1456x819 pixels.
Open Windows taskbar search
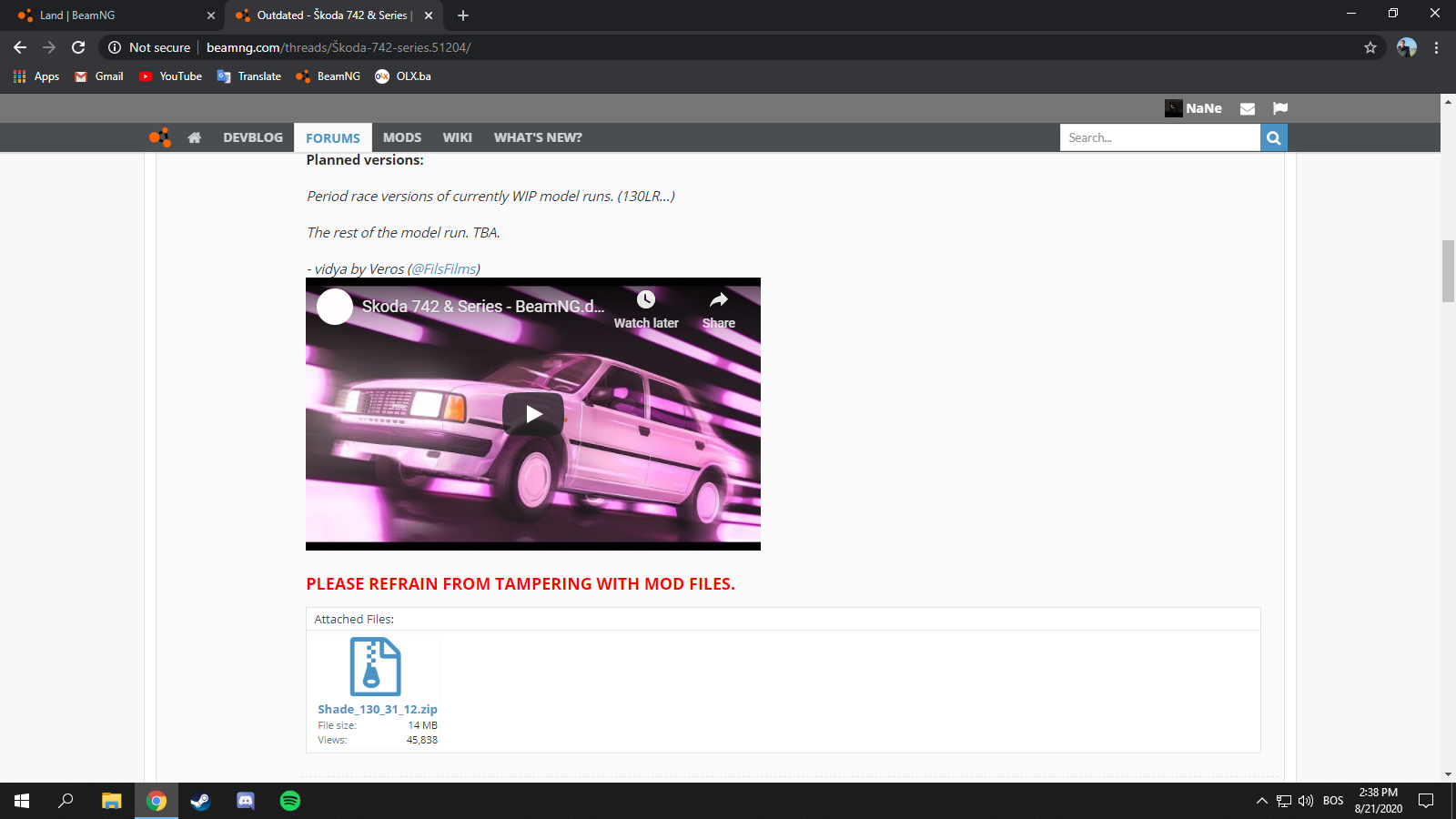pos(66,801)
